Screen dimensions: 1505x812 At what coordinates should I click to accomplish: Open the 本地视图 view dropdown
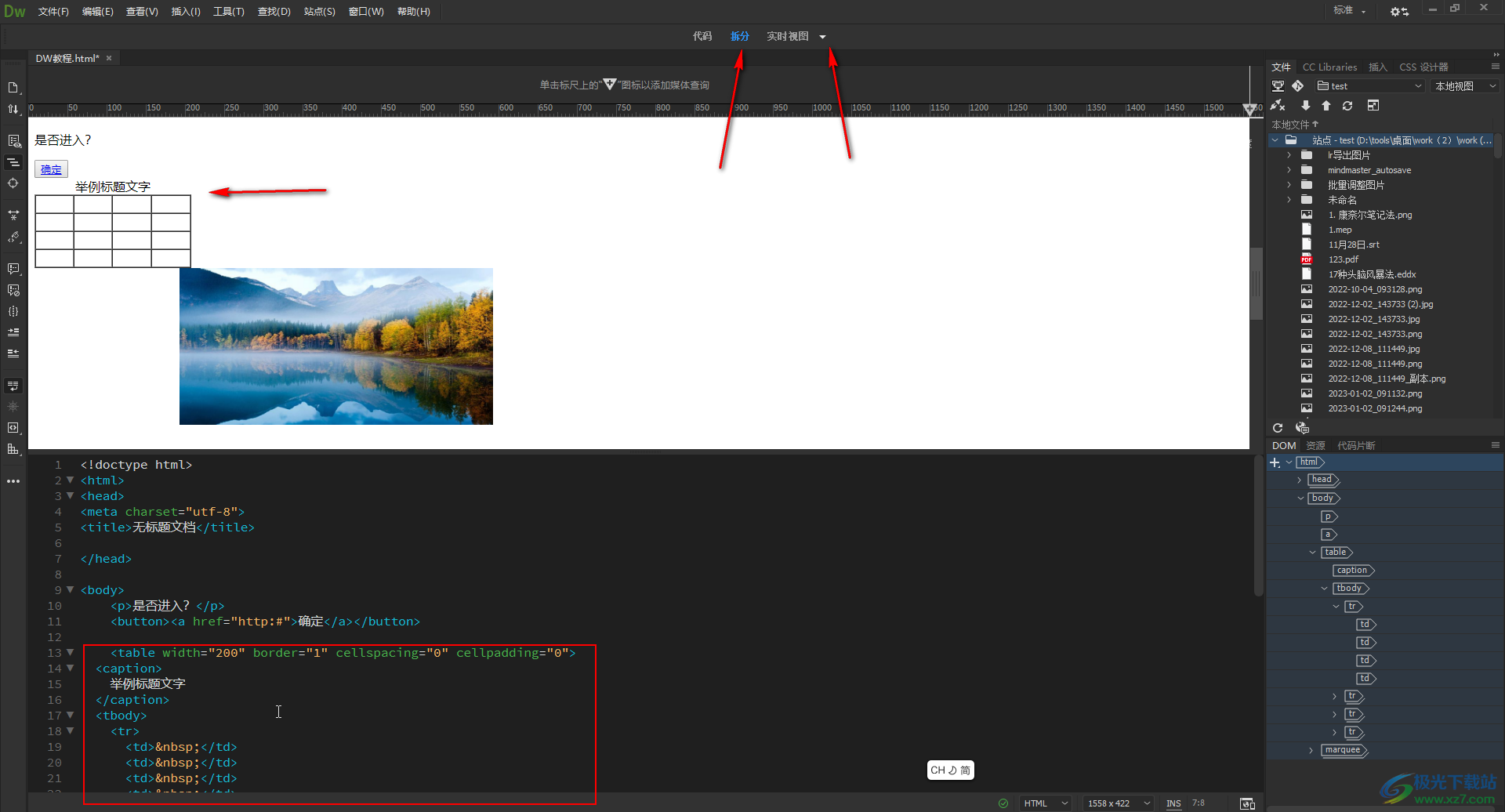click(1465, 86)
